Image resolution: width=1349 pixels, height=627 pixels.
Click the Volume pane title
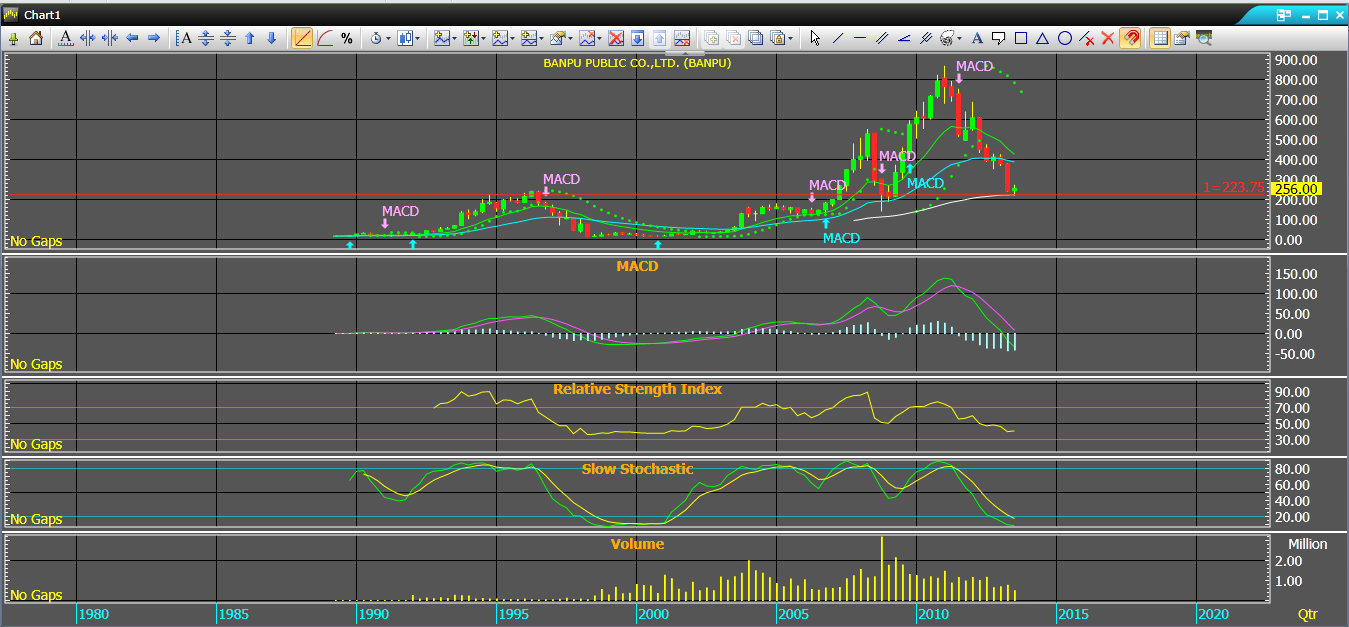click(637, 544)
